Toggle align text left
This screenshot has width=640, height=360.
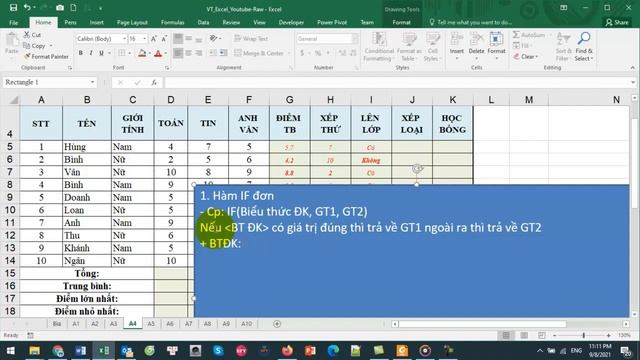point(178,53)
